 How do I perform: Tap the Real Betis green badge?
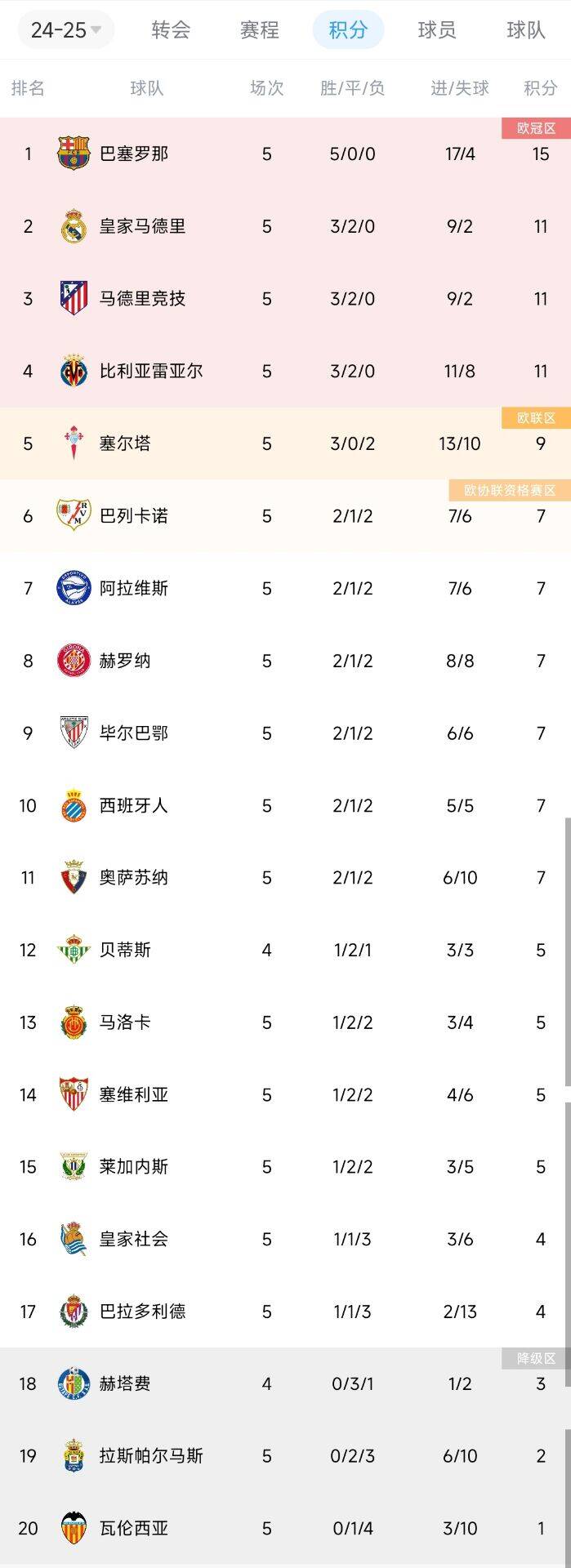pyautogui.click(x=74, y=950)
